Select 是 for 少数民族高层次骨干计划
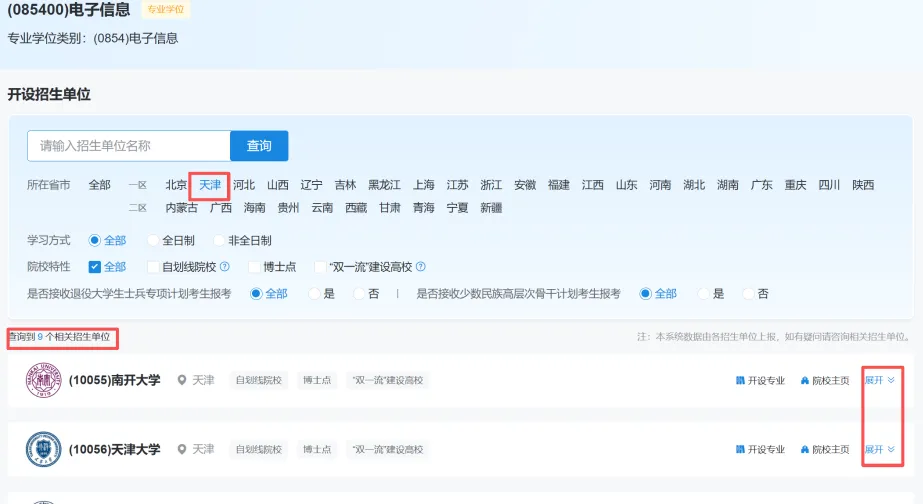 click(x=703, y=293)
